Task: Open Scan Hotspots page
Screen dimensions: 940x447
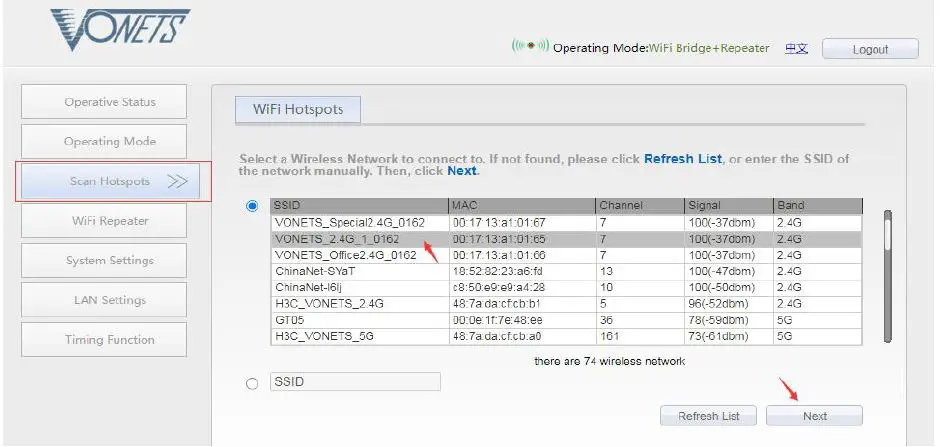Action: 110,181
